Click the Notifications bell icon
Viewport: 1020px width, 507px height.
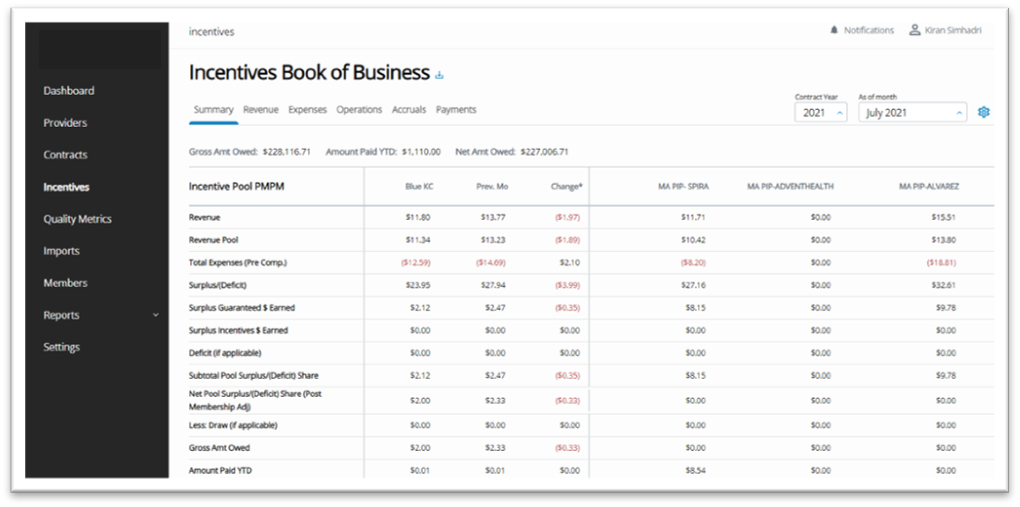pos(834,31)
